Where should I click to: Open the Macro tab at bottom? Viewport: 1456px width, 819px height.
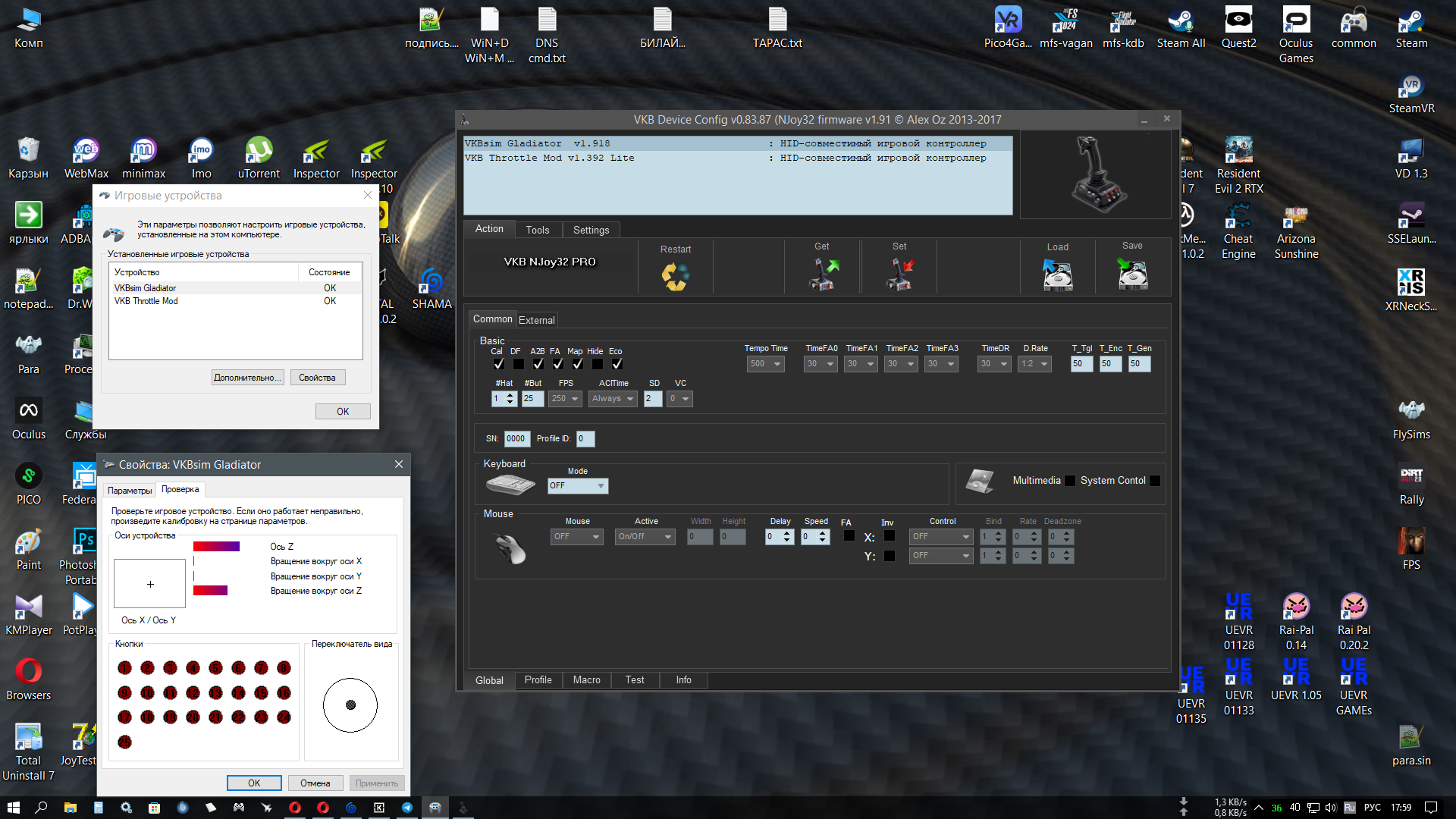587,680
